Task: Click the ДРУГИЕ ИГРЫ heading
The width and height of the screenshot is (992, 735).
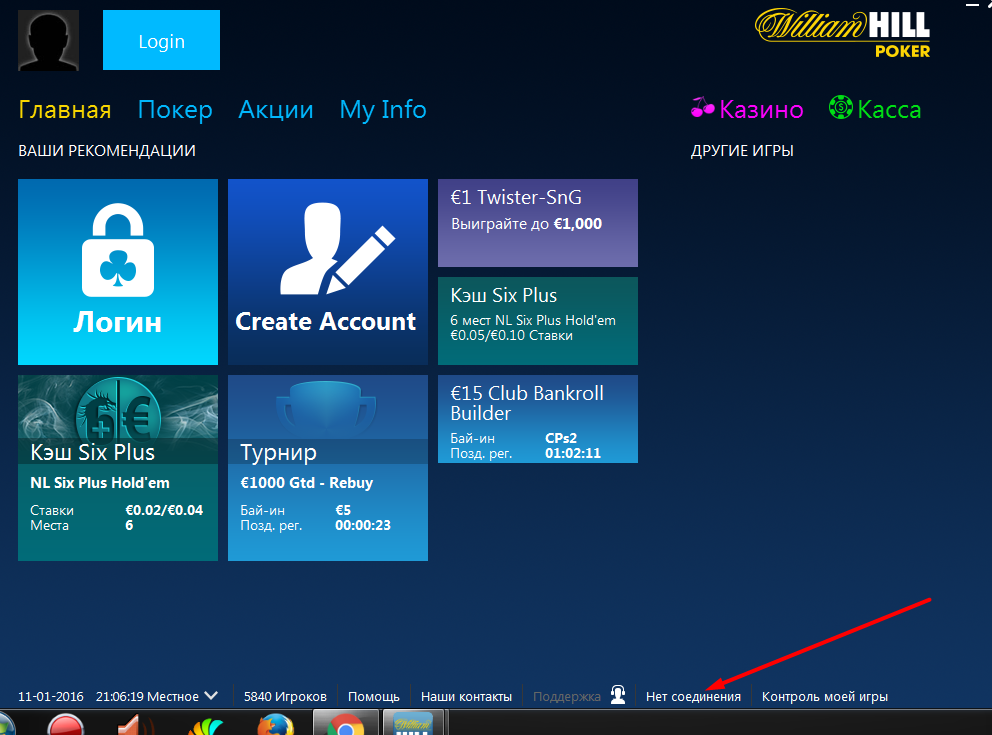Action: point(742,151)
